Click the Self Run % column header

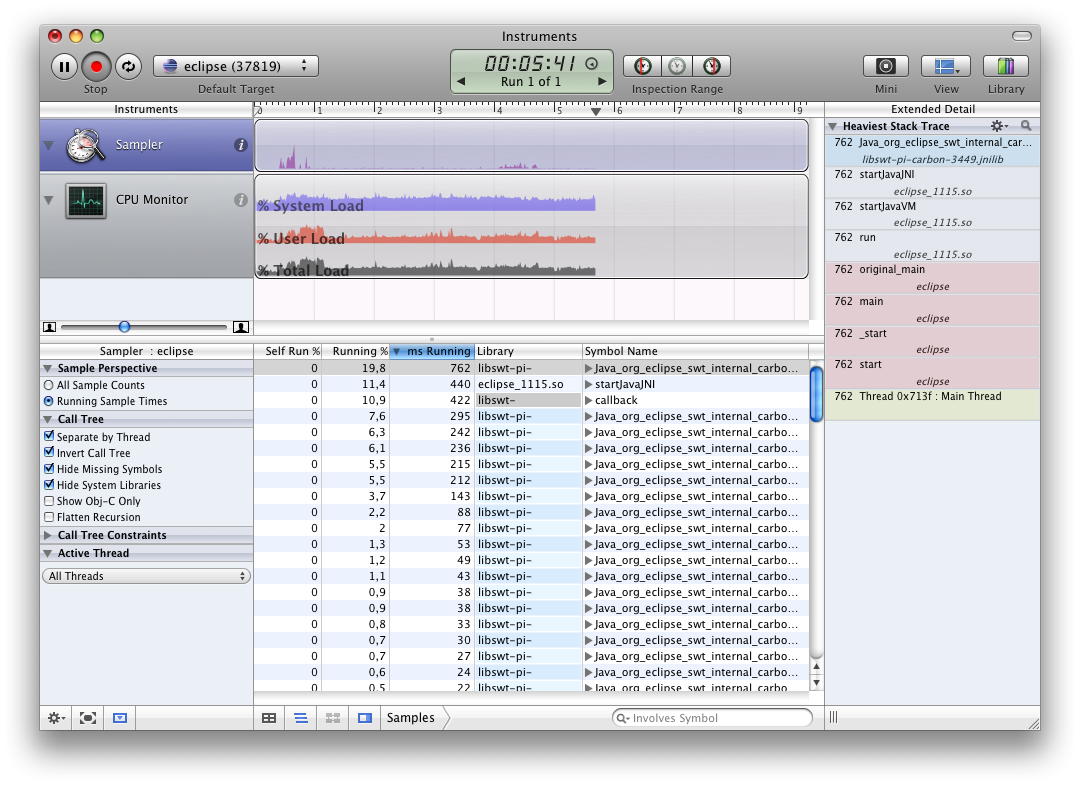pyautogui.click(x=290, y=351)
